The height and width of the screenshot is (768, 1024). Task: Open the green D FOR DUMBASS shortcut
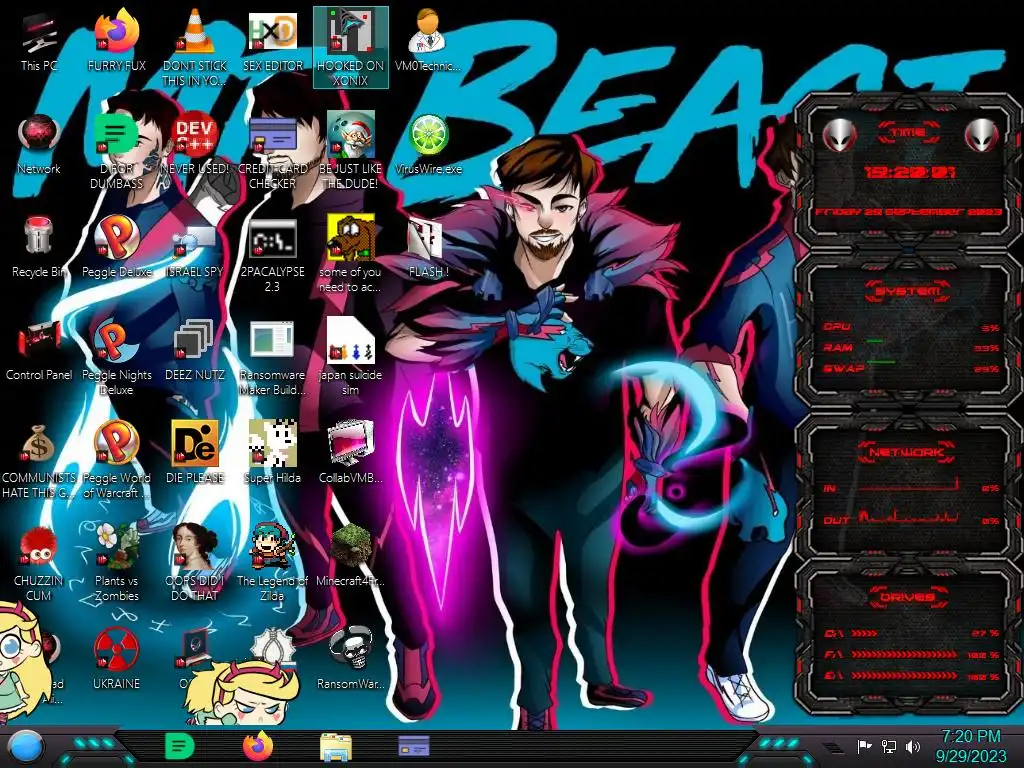pyautogui.click(x=116, y=151)
